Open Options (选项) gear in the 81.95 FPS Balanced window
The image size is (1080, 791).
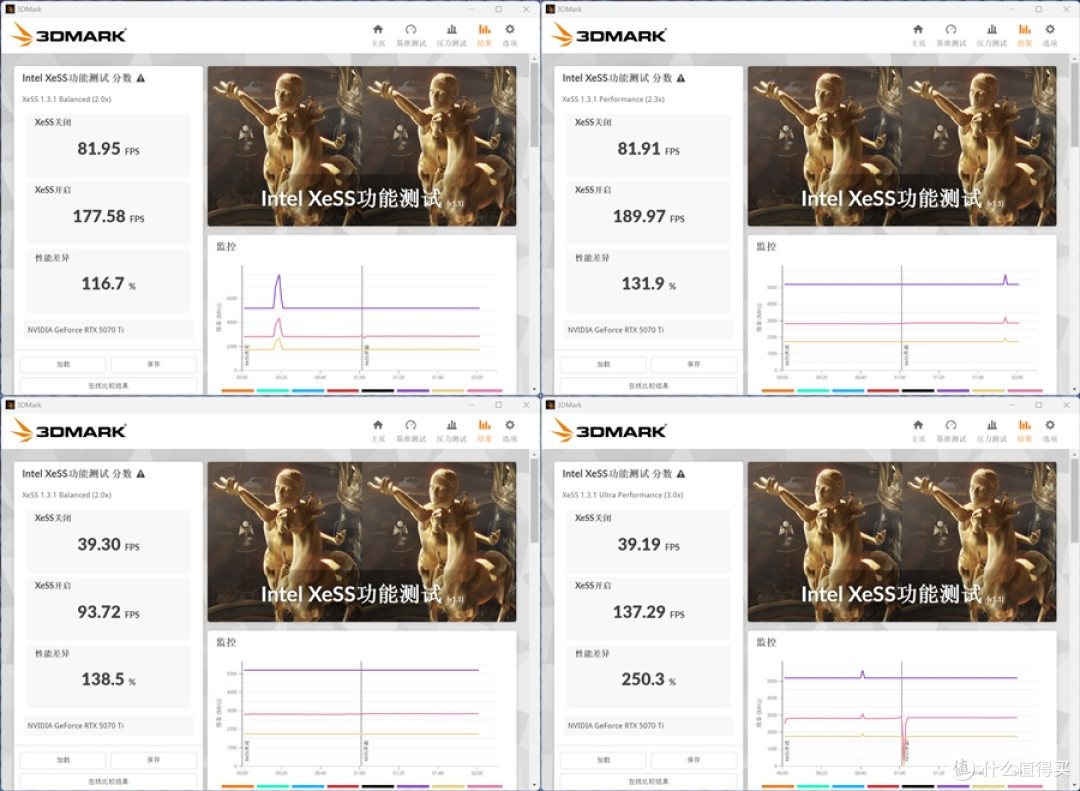(510, 35)
